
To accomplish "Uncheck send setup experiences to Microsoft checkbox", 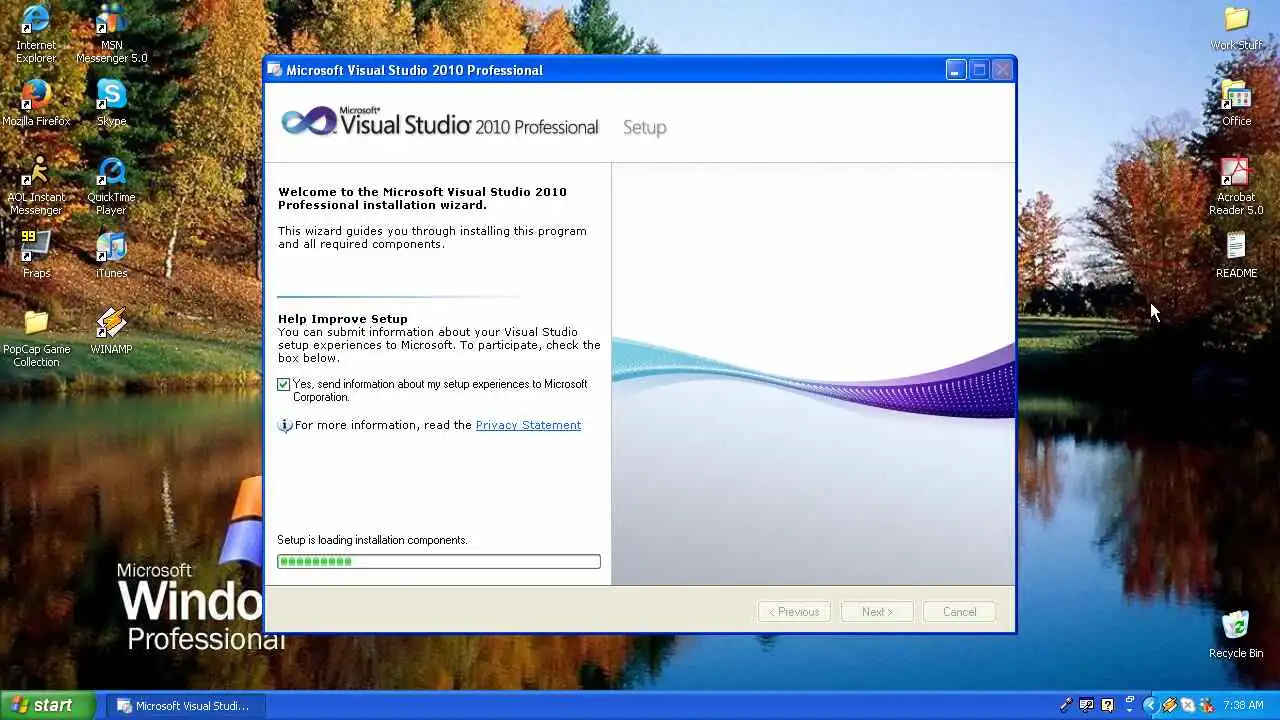I will click(284, 384).
